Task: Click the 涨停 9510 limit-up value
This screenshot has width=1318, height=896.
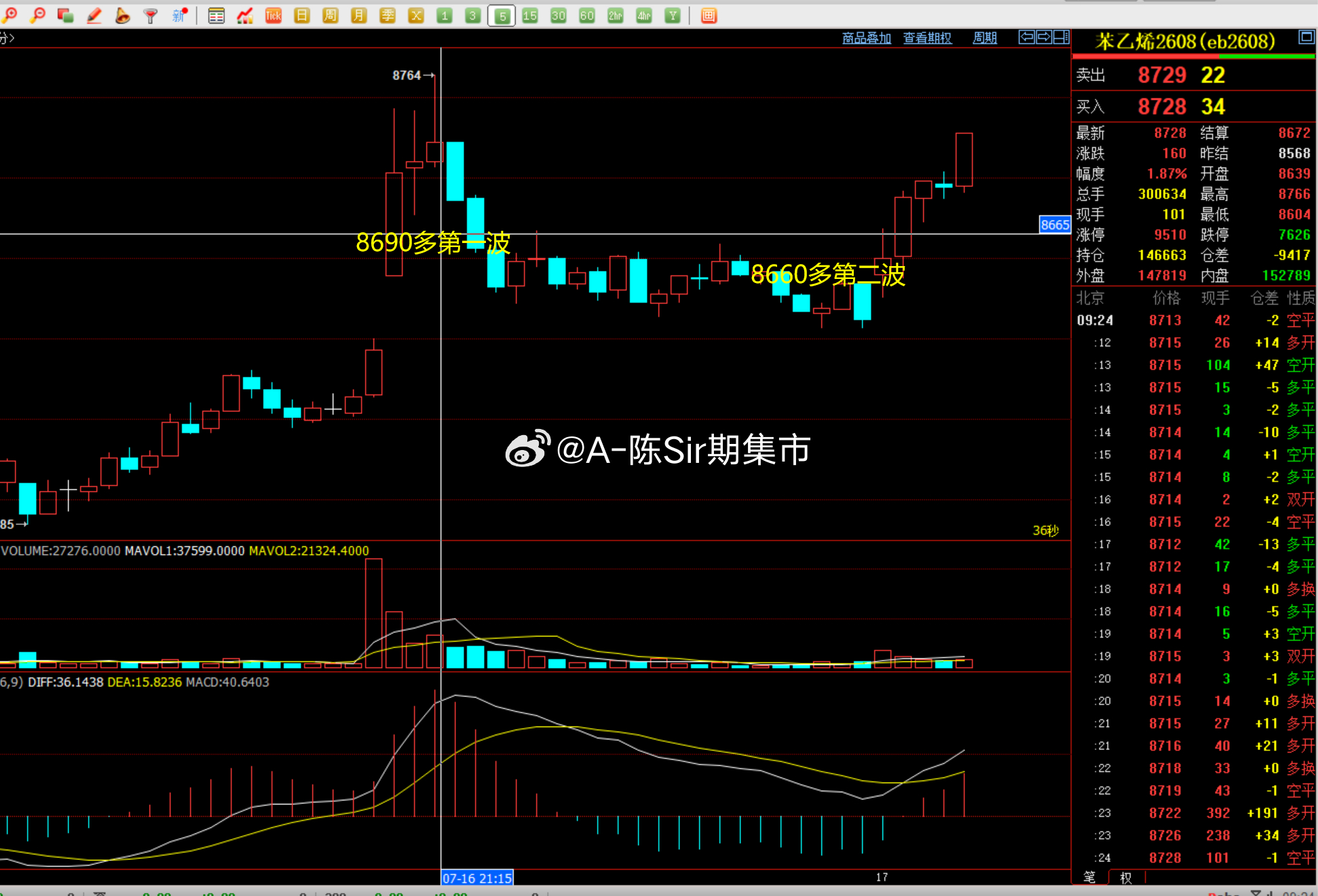Action: 1170,235
